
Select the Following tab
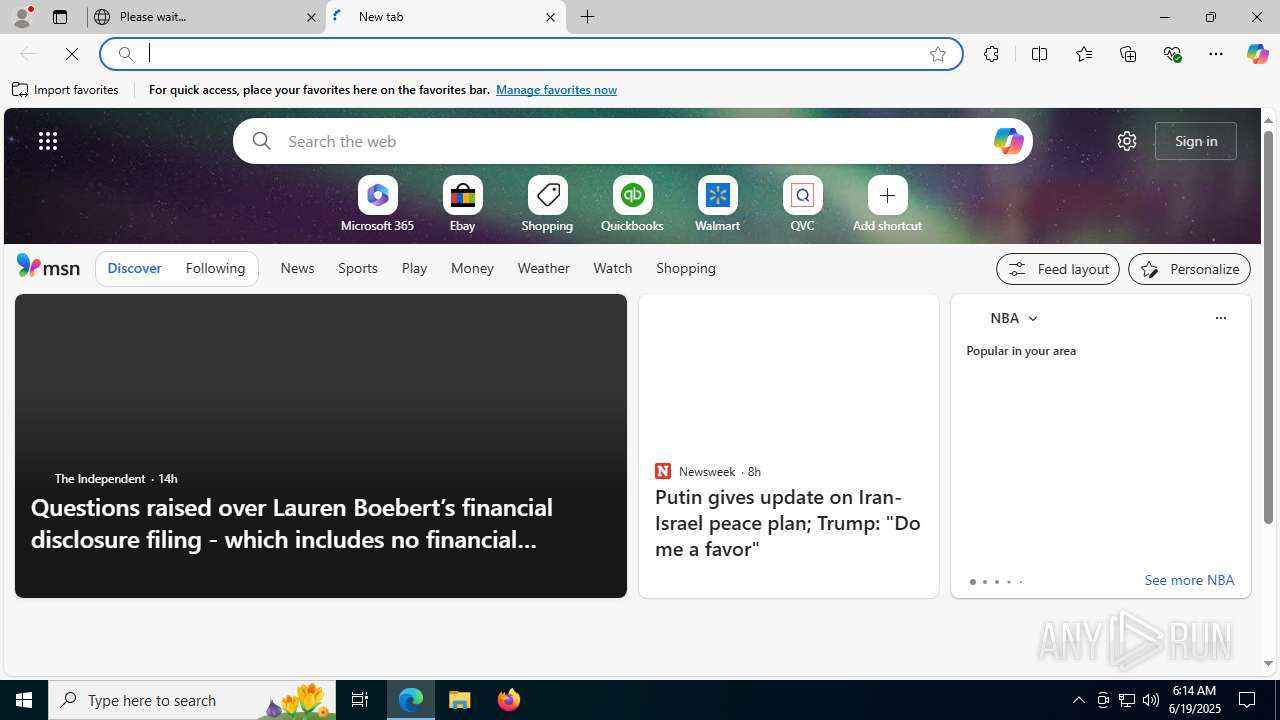[215, 268]
